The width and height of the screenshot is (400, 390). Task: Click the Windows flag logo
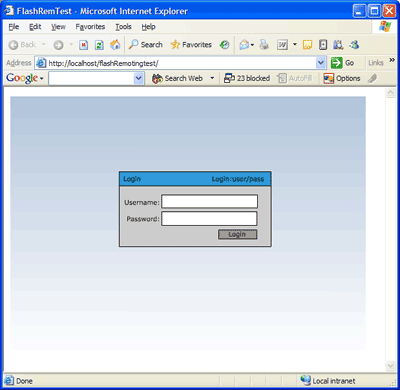pos(385,27)
